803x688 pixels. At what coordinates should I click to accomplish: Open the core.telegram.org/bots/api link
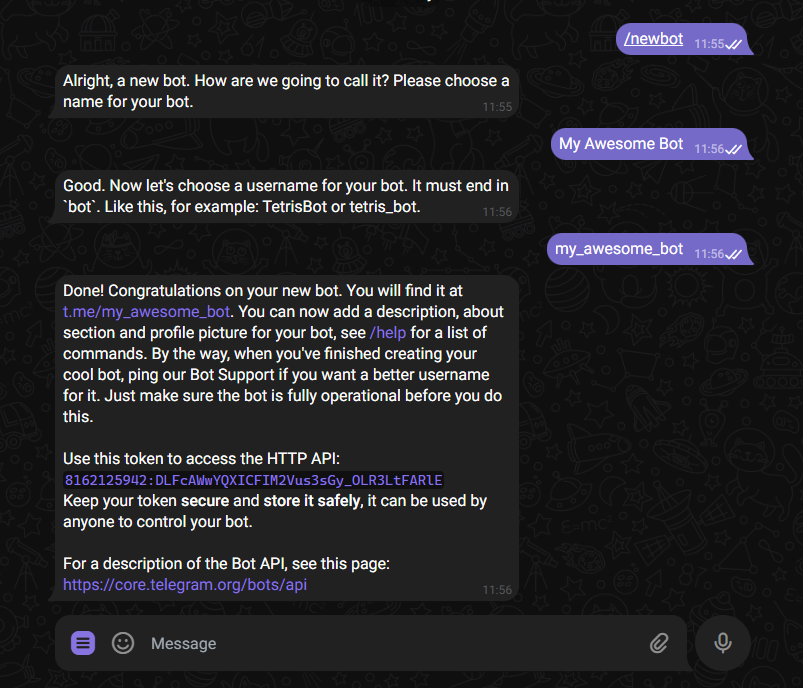(x=185, y=585)
